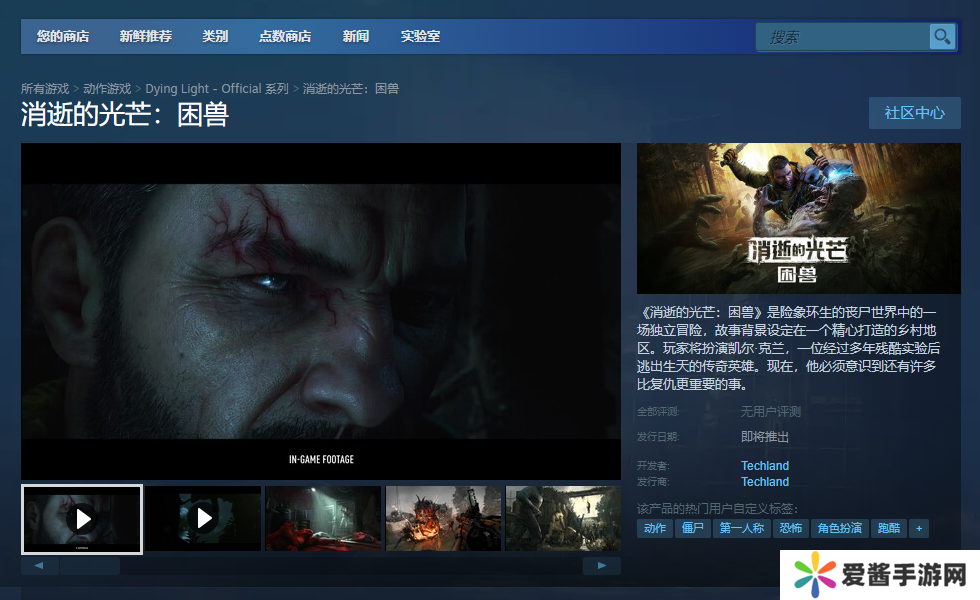Click the 动作游戏 breadcrumb link
Image resolution: width=980 pixels, height=600 pixels.
(x=107, y=89)
